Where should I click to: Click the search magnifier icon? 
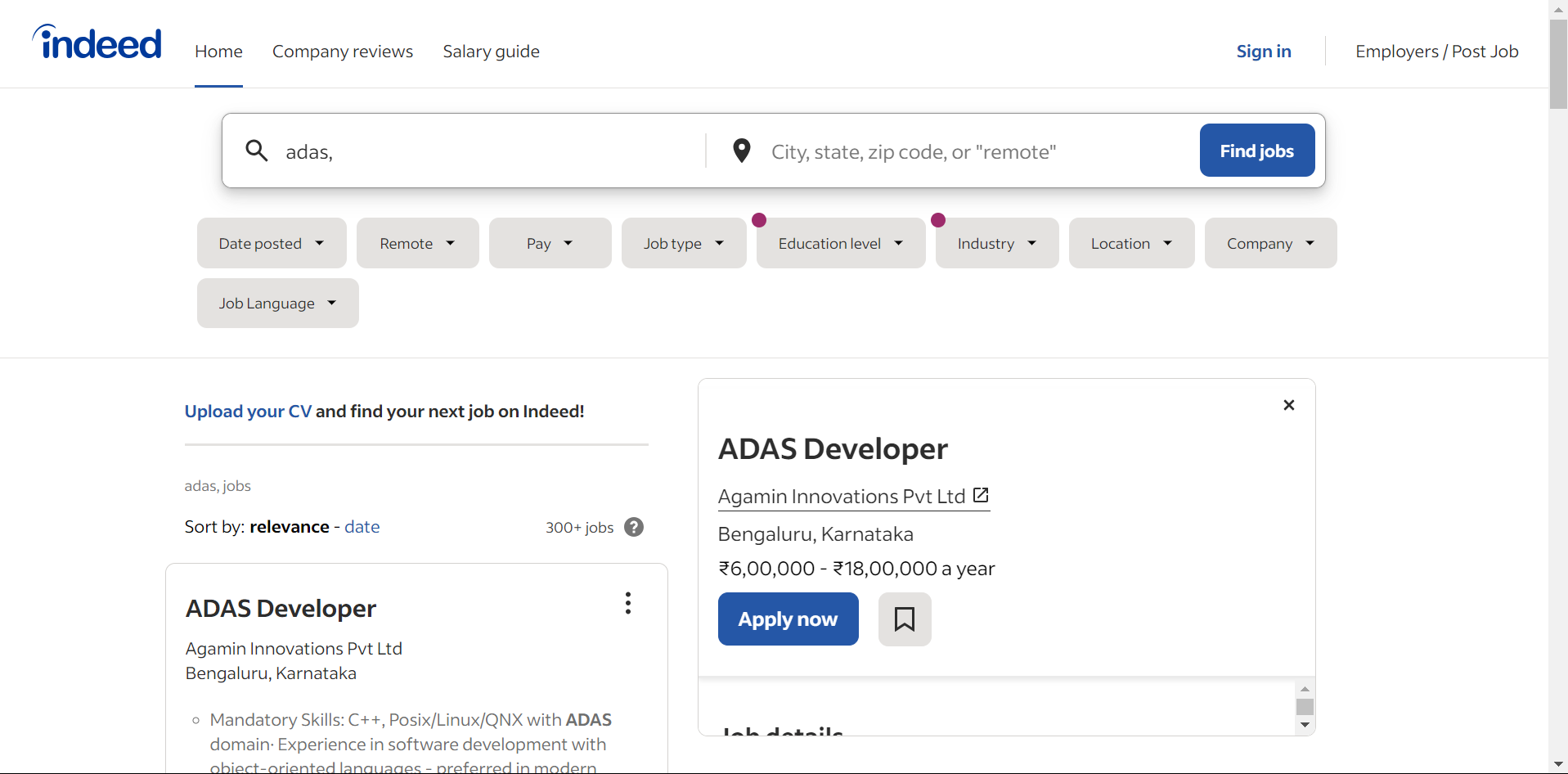point(257,151)
